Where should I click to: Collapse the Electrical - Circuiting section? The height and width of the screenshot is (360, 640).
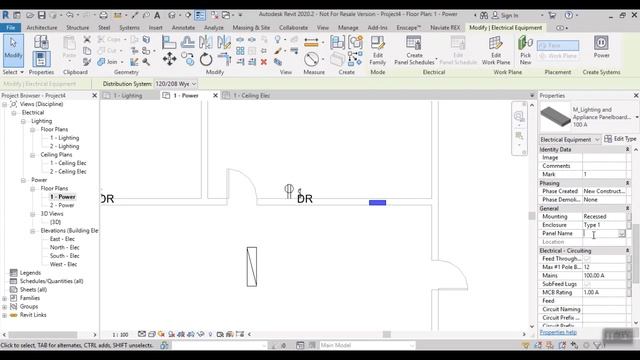tap(627, 251)
